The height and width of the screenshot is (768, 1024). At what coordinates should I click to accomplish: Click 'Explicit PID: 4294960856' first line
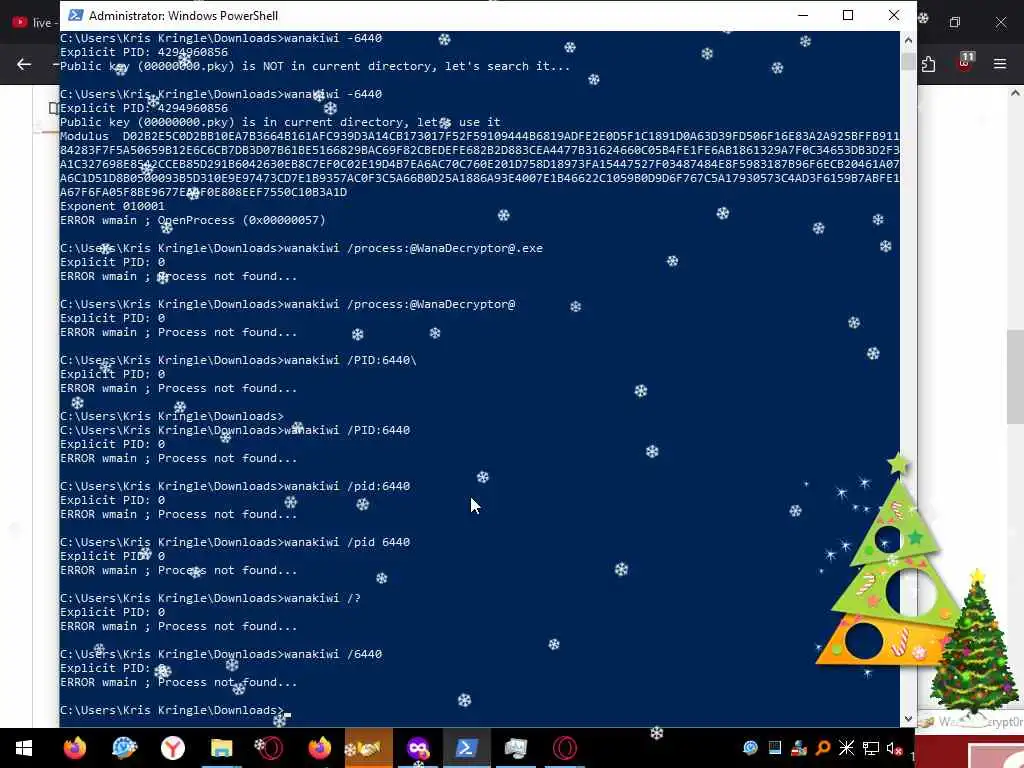(144, 52)
